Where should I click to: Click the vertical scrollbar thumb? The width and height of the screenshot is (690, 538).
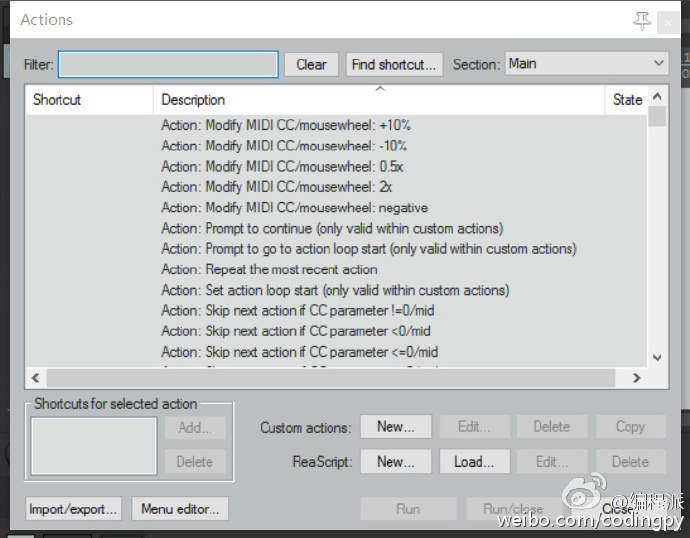coord(657,116)
